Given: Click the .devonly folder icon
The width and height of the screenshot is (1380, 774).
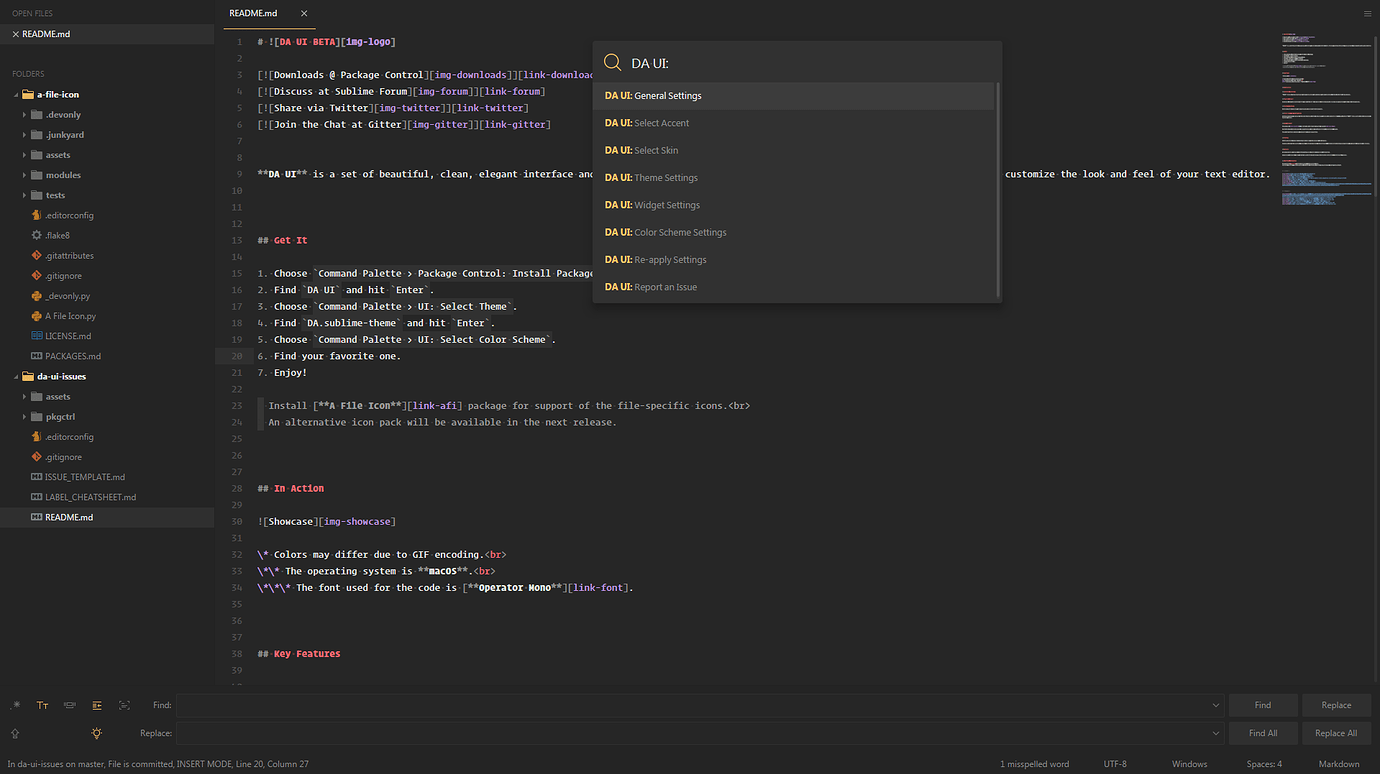Looking at the screenshot, I should 37,114.
